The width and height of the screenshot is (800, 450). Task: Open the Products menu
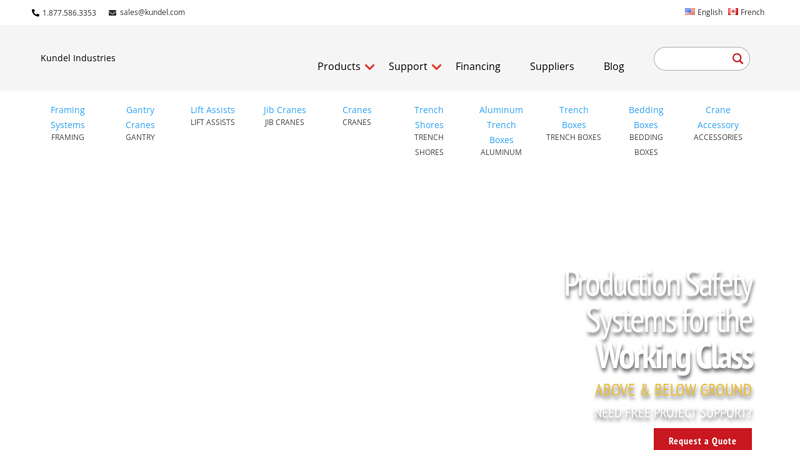click(x=339, y=66)
